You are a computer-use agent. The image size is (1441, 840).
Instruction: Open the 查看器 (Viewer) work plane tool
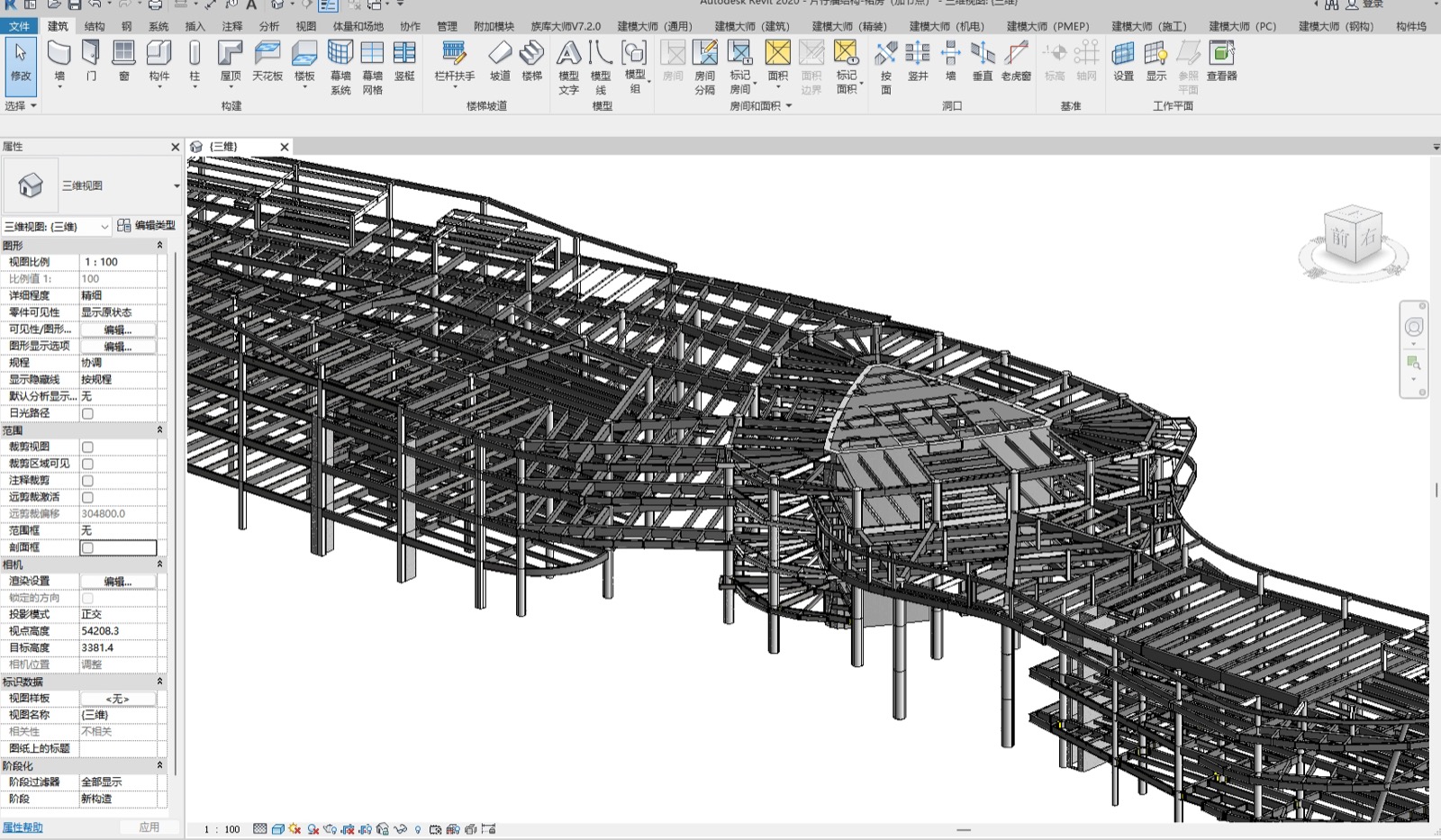1222,61
